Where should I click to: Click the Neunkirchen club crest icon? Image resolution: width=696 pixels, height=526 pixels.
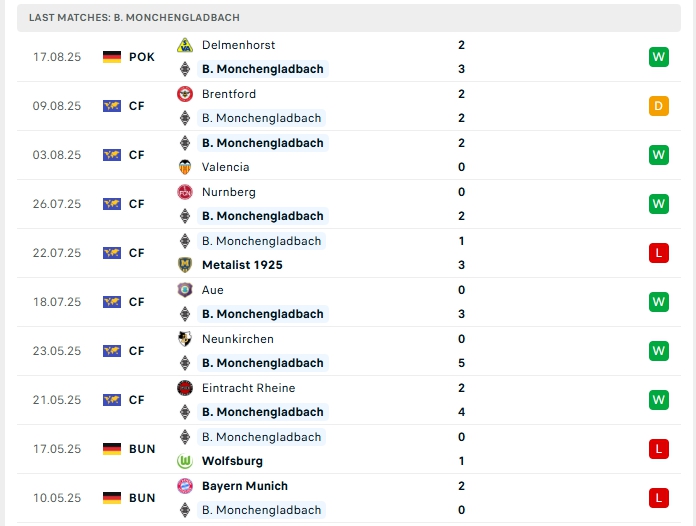pos(184,339)
